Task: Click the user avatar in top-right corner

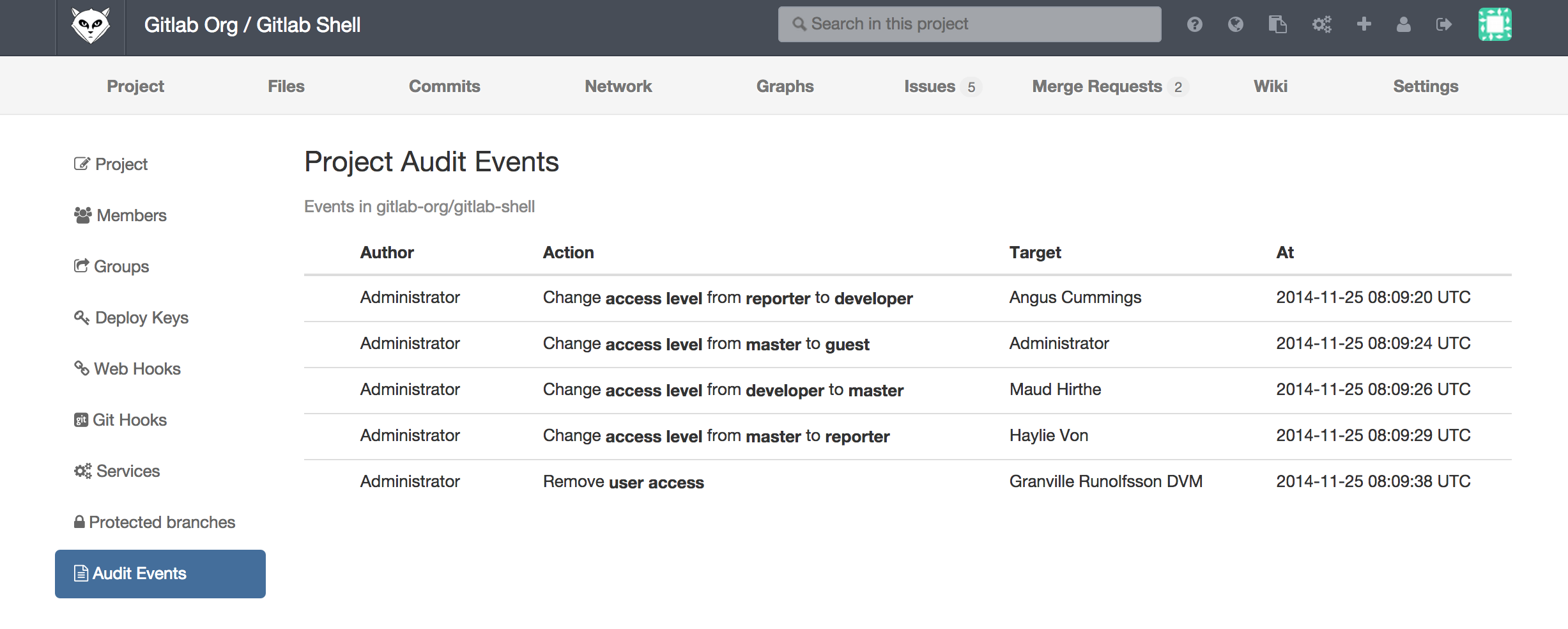Action: (x=1496, y=24)
